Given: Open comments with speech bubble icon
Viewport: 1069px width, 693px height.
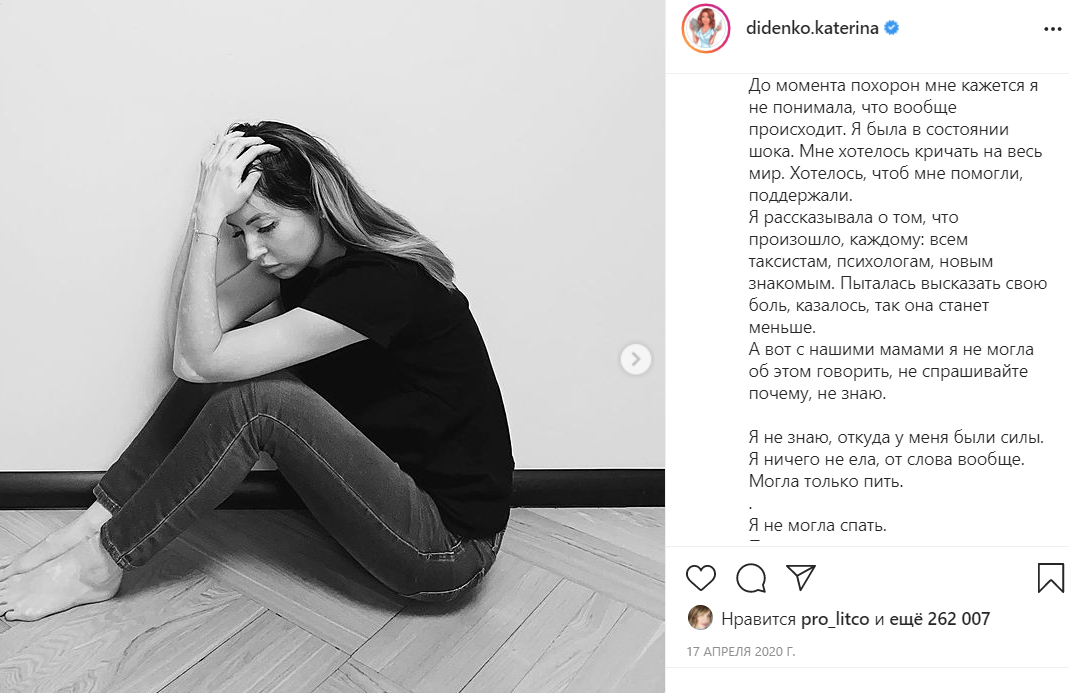Looking at the screenshot, I should [751, 578].
